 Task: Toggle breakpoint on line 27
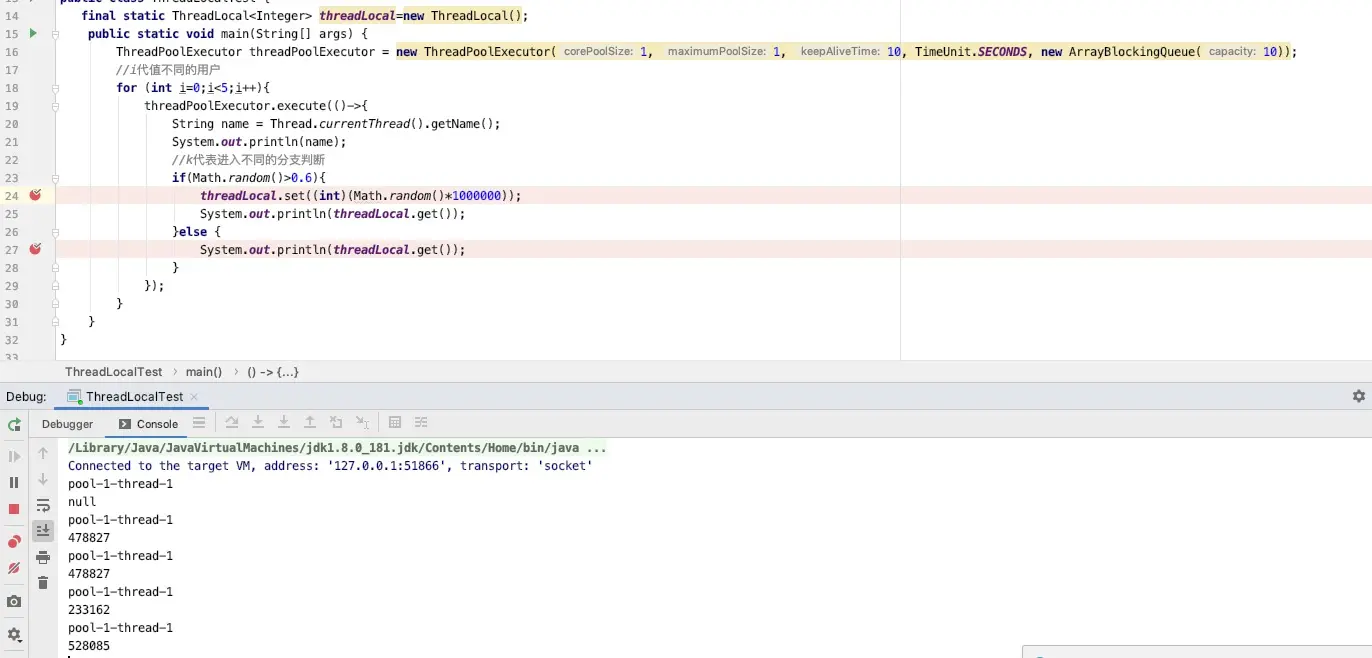pos(35,249)
